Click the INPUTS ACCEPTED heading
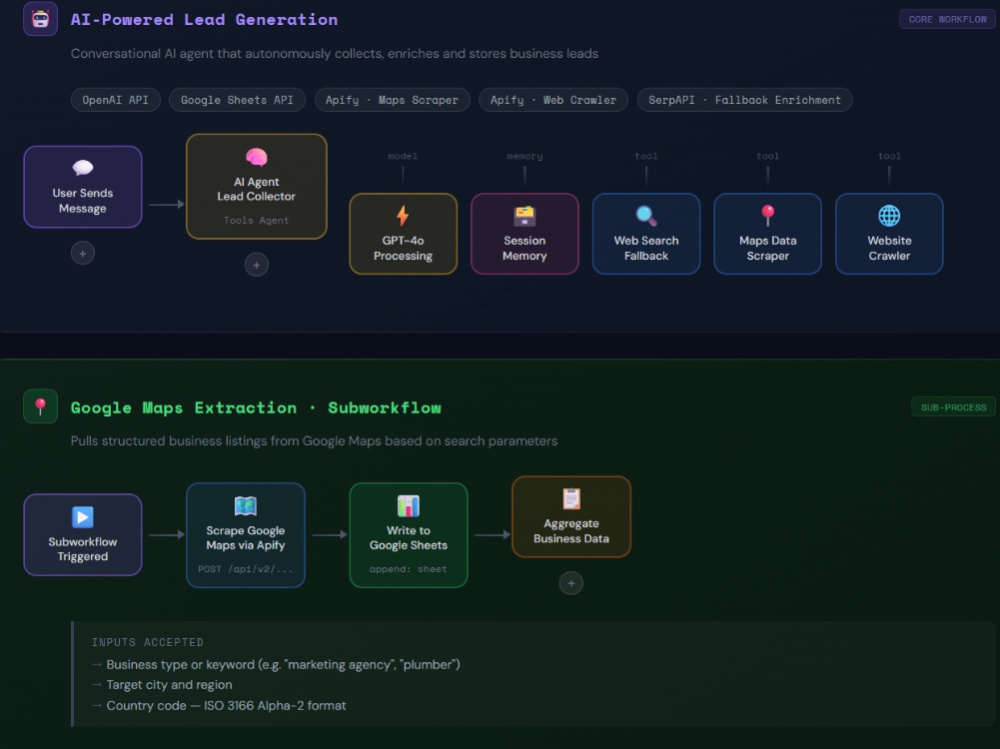Screen dimensions: 1000x749 click(x=147, y=642)
